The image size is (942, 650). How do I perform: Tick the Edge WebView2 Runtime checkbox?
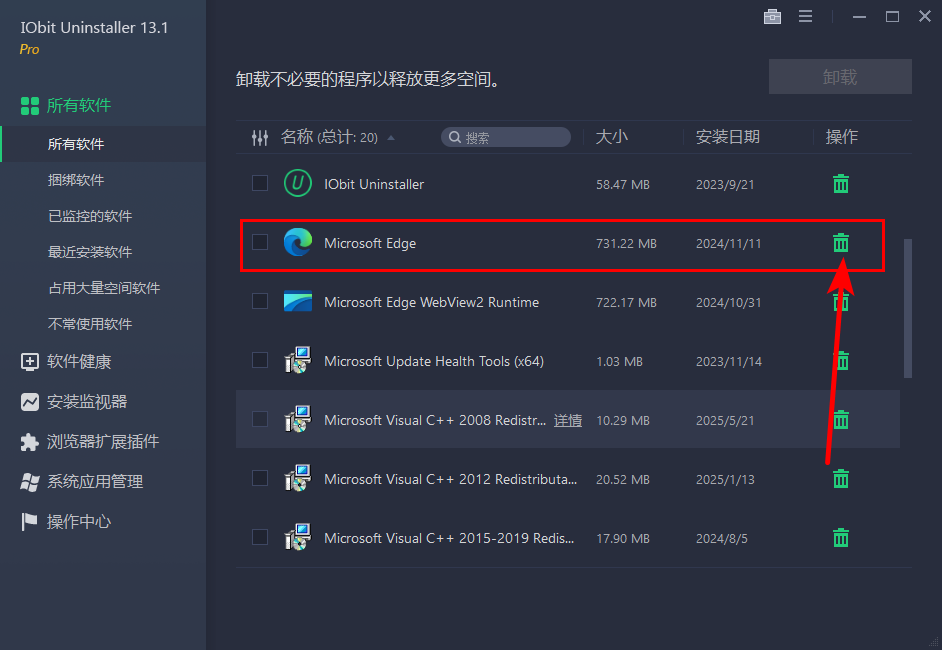[x=260, y=300]
